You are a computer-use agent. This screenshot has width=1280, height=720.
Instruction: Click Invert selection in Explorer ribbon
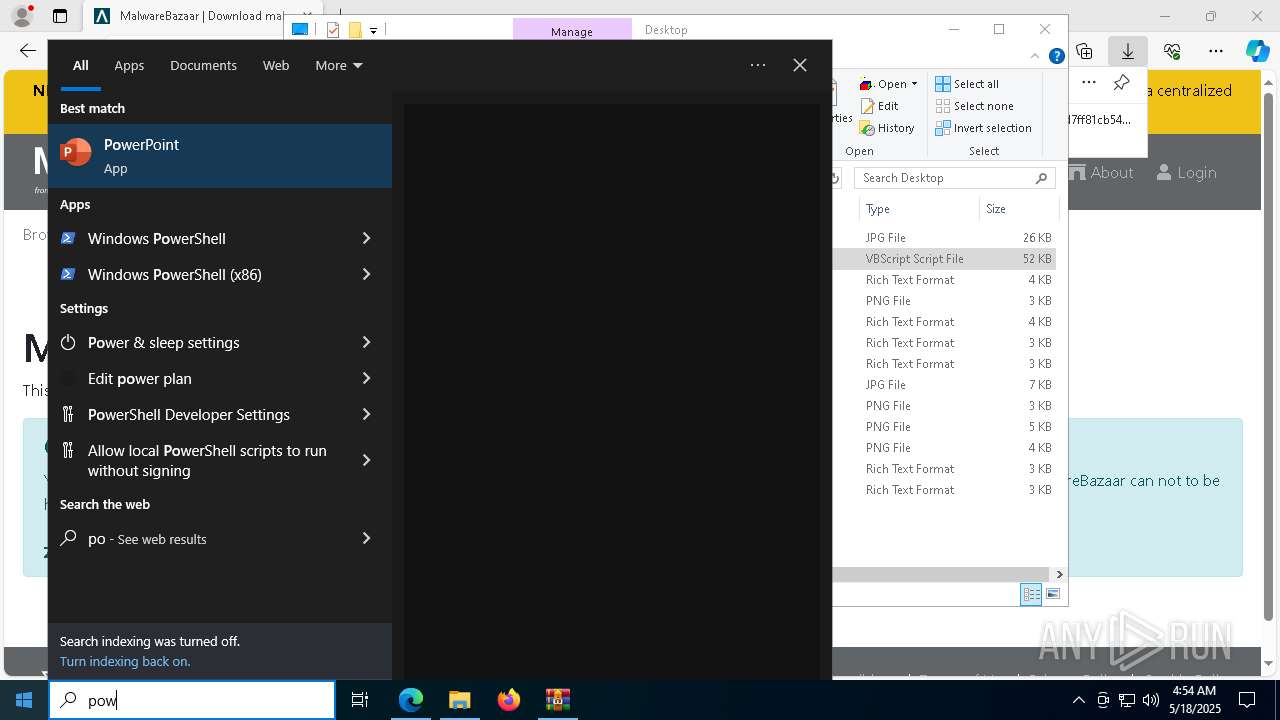984,128
